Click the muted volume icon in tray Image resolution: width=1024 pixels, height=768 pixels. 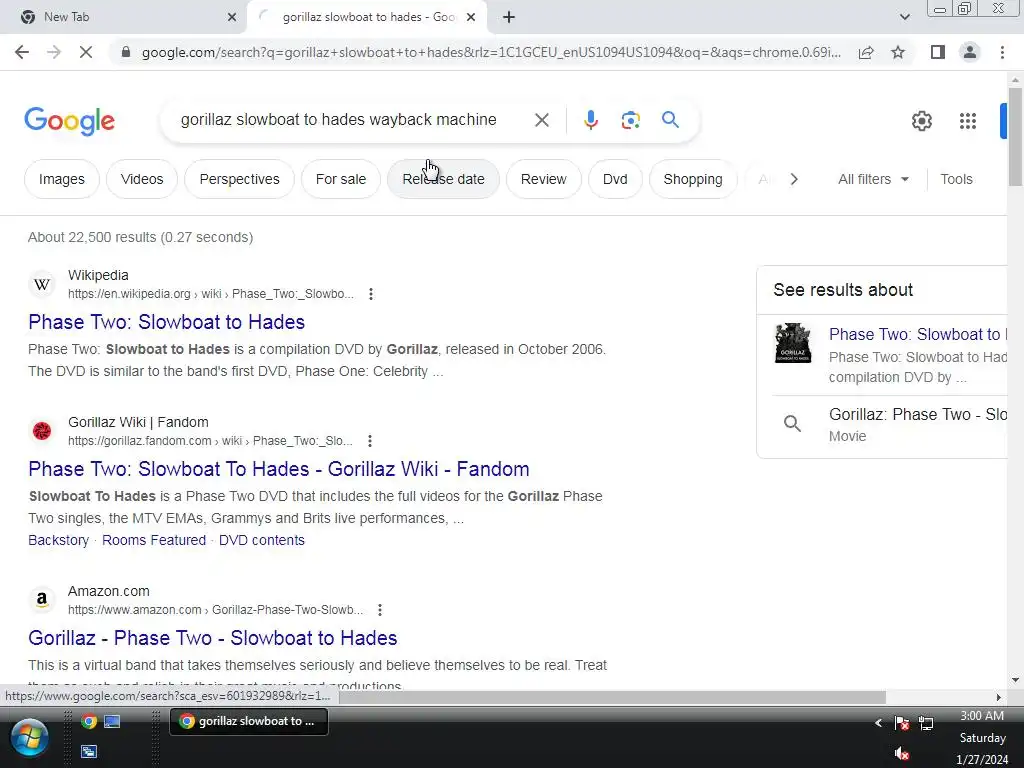coord(902,754)
